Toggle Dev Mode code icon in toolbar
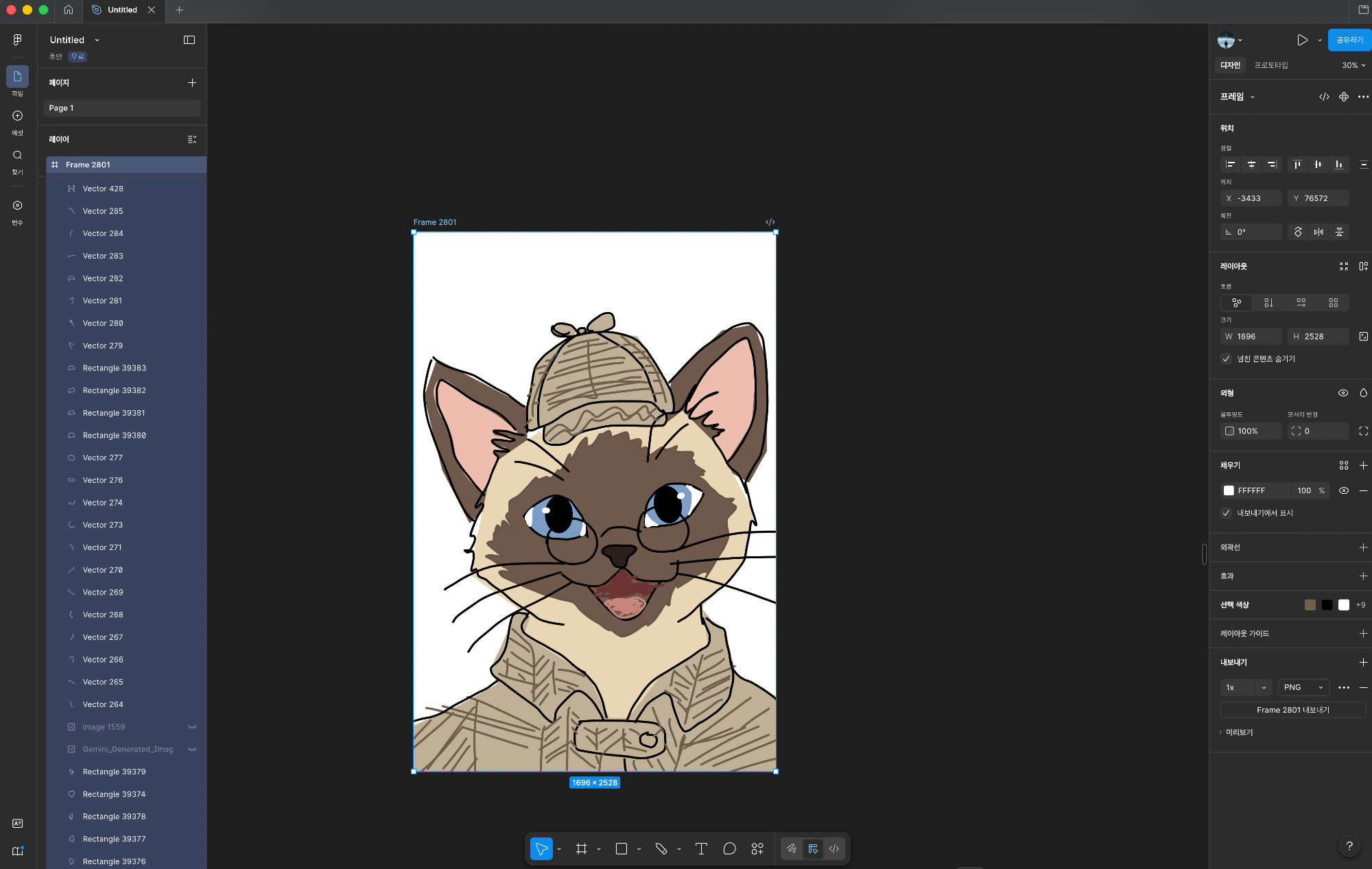Viewport: 1372px width, 869px height. coord(833,848)
